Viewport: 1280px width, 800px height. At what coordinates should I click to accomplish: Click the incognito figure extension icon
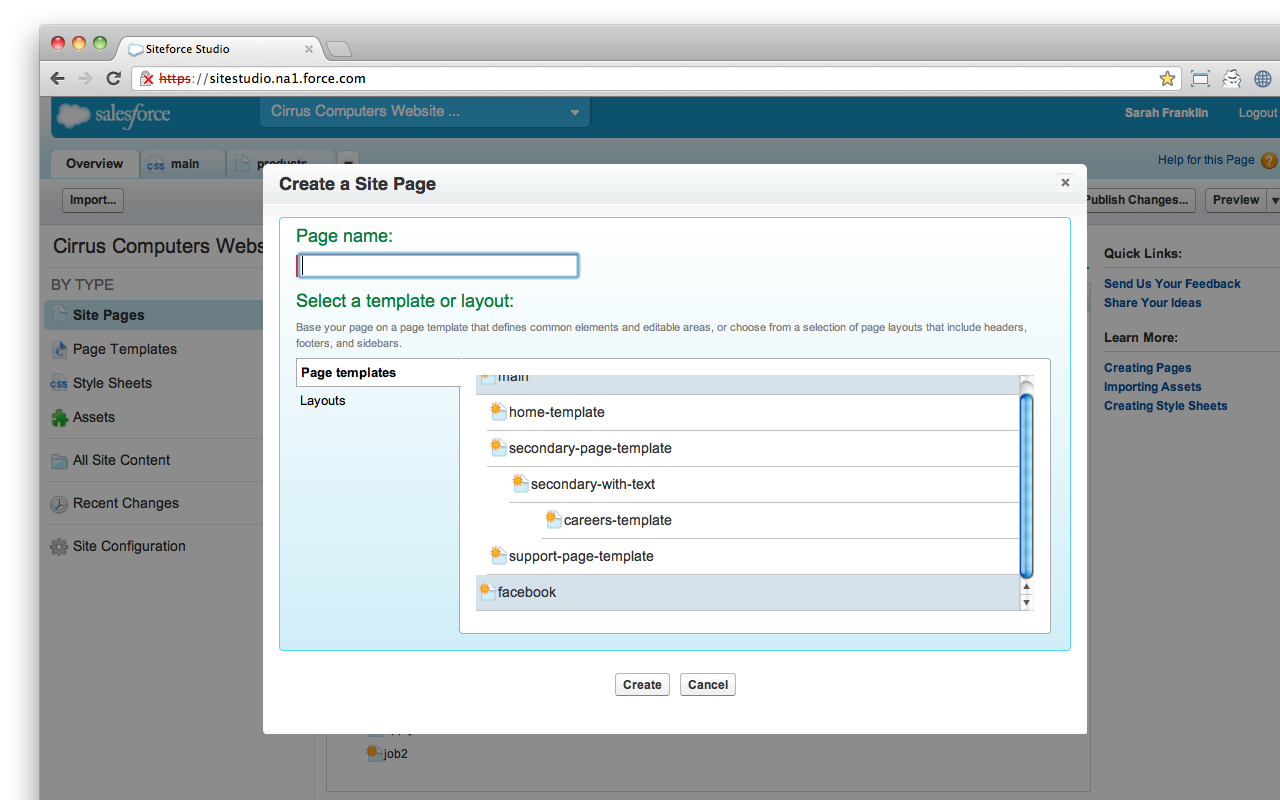[x=1232, y=78]
